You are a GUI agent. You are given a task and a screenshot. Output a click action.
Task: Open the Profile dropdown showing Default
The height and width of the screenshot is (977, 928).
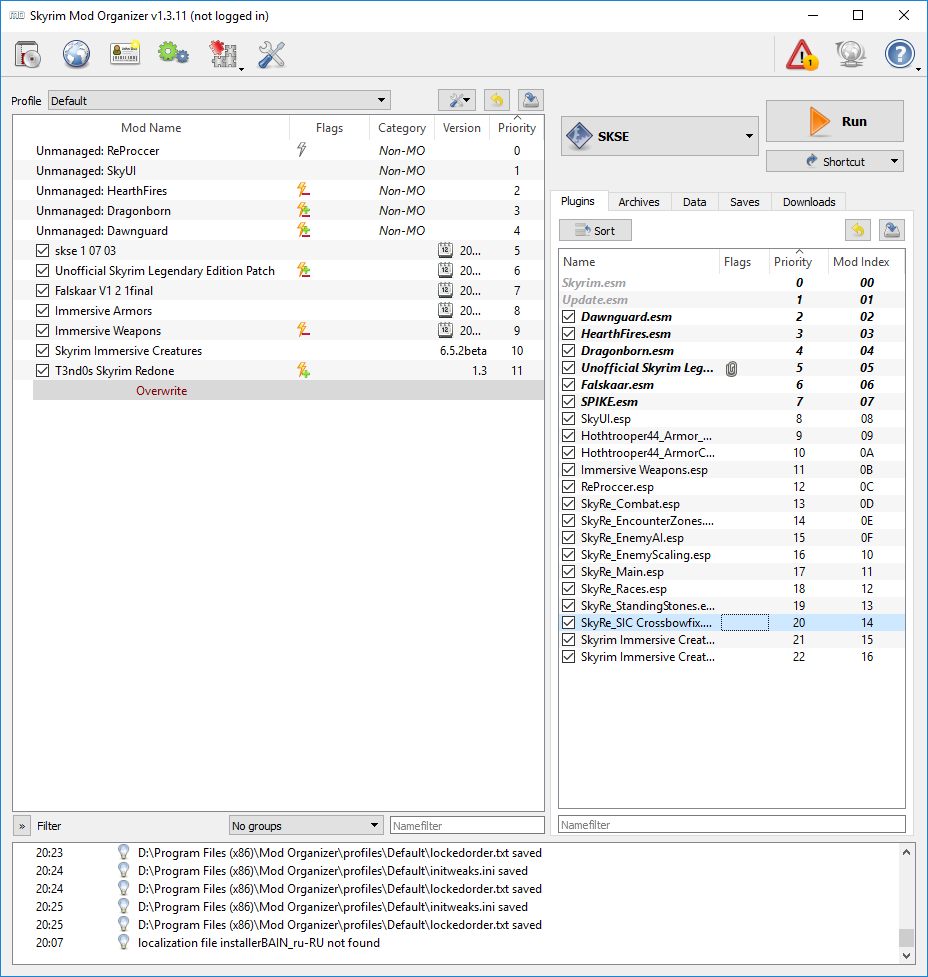pos(219,100)
